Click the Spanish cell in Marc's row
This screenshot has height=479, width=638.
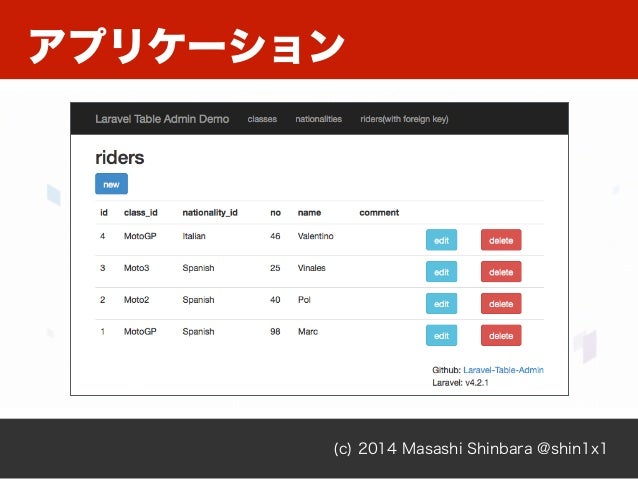click(198, 332)
